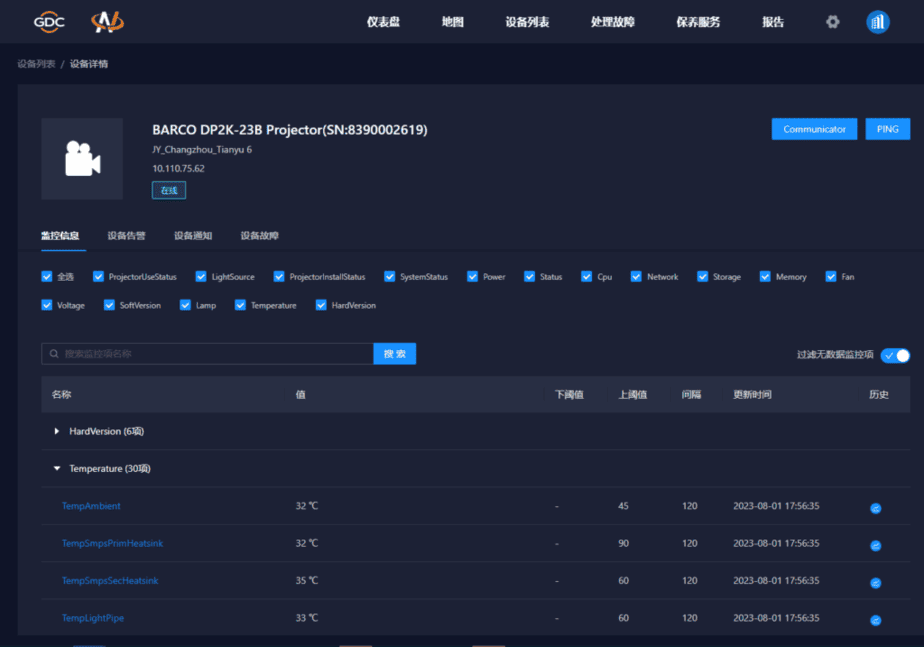Viewport: 924px width, 647px height.
Task: Click the orange N logo icon
Action: pos(107,22)
